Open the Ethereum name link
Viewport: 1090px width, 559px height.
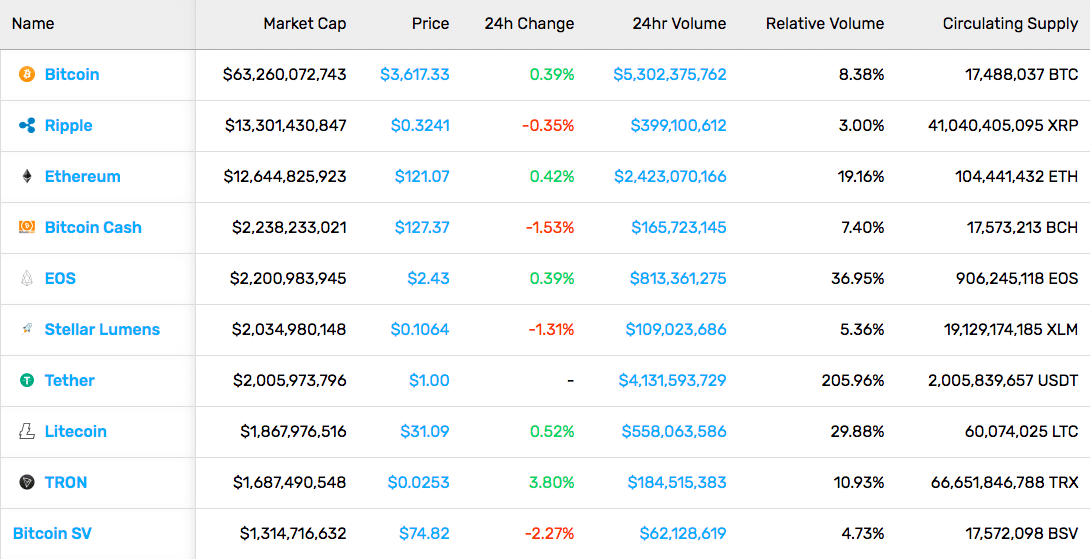point(83,177)
